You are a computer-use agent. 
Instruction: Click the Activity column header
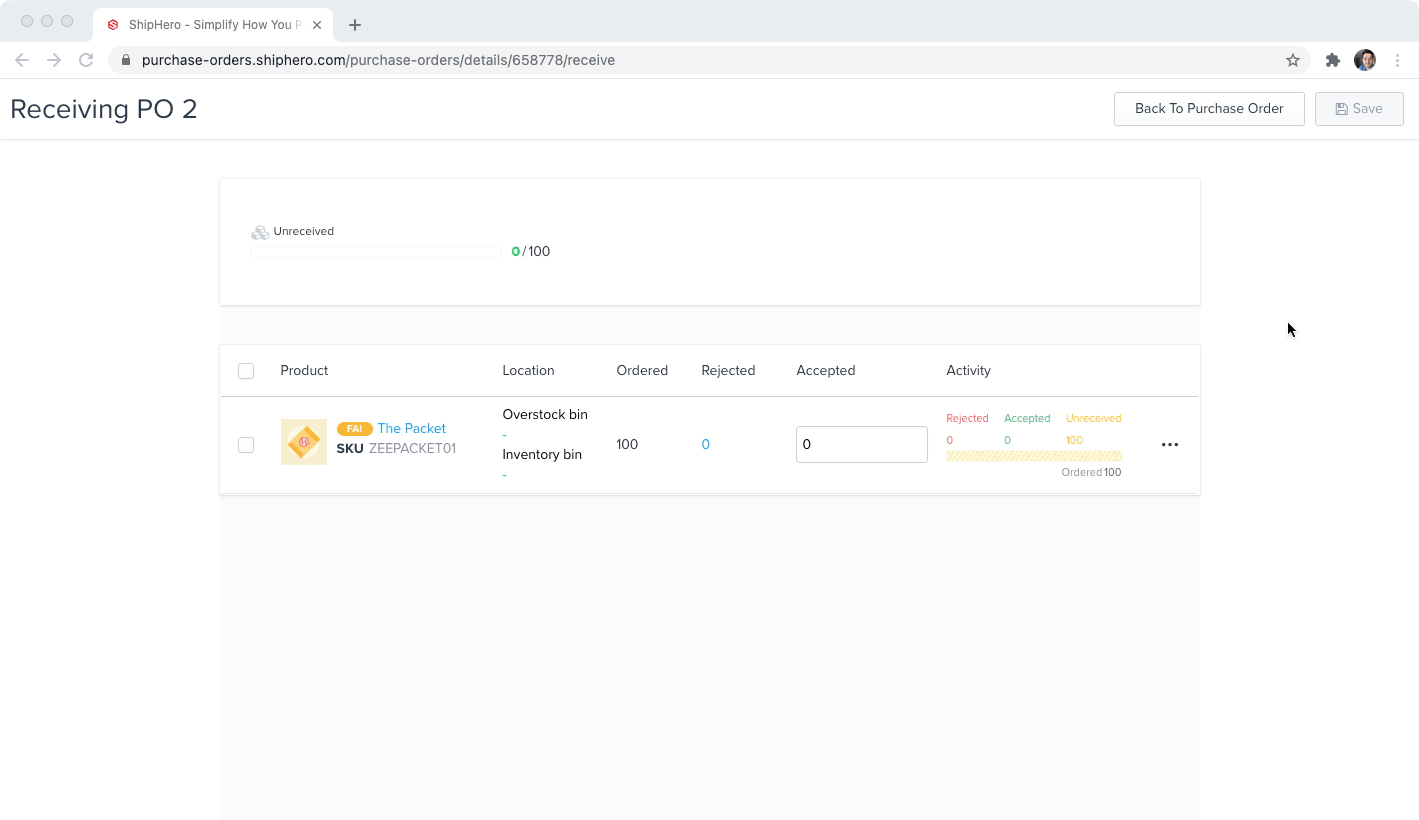[x=968, y=370]
